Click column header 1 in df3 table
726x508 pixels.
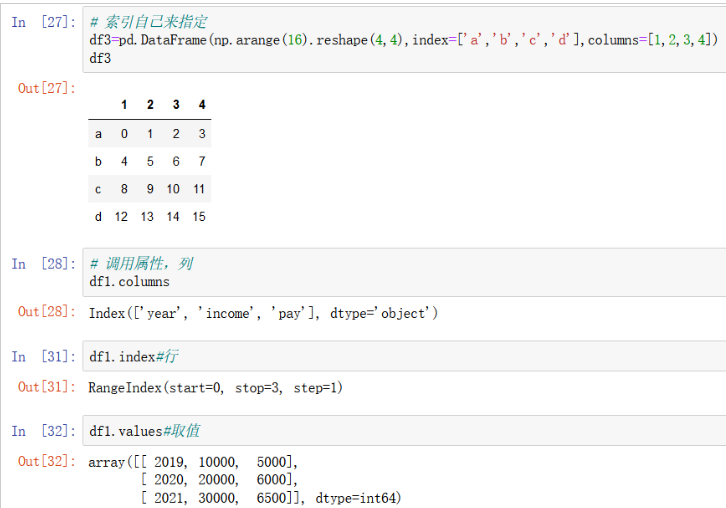point(124,105)
